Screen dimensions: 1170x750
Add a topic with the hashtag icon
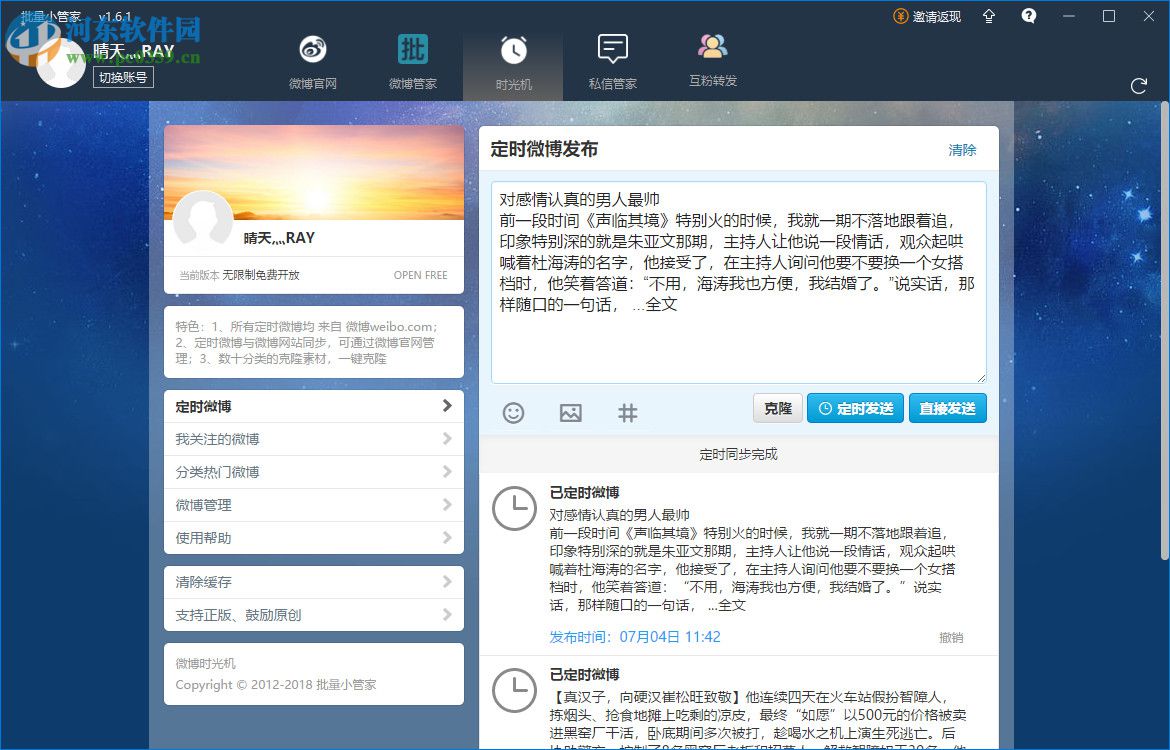coord(627,412)
